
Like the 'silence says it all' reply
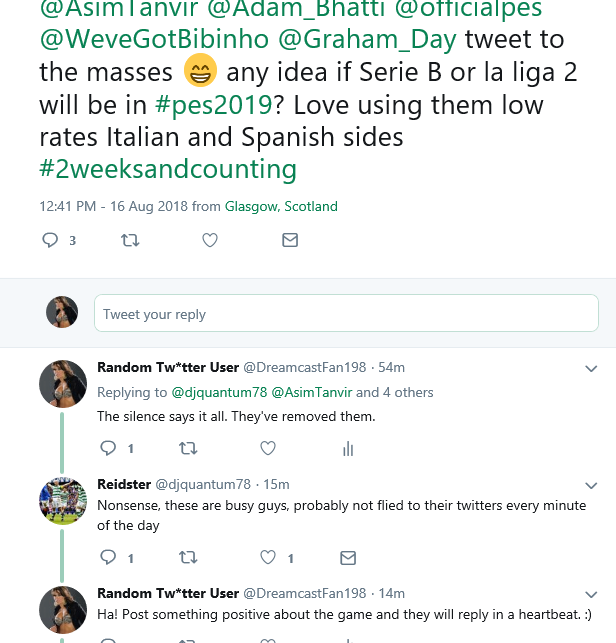click(268, 449)
